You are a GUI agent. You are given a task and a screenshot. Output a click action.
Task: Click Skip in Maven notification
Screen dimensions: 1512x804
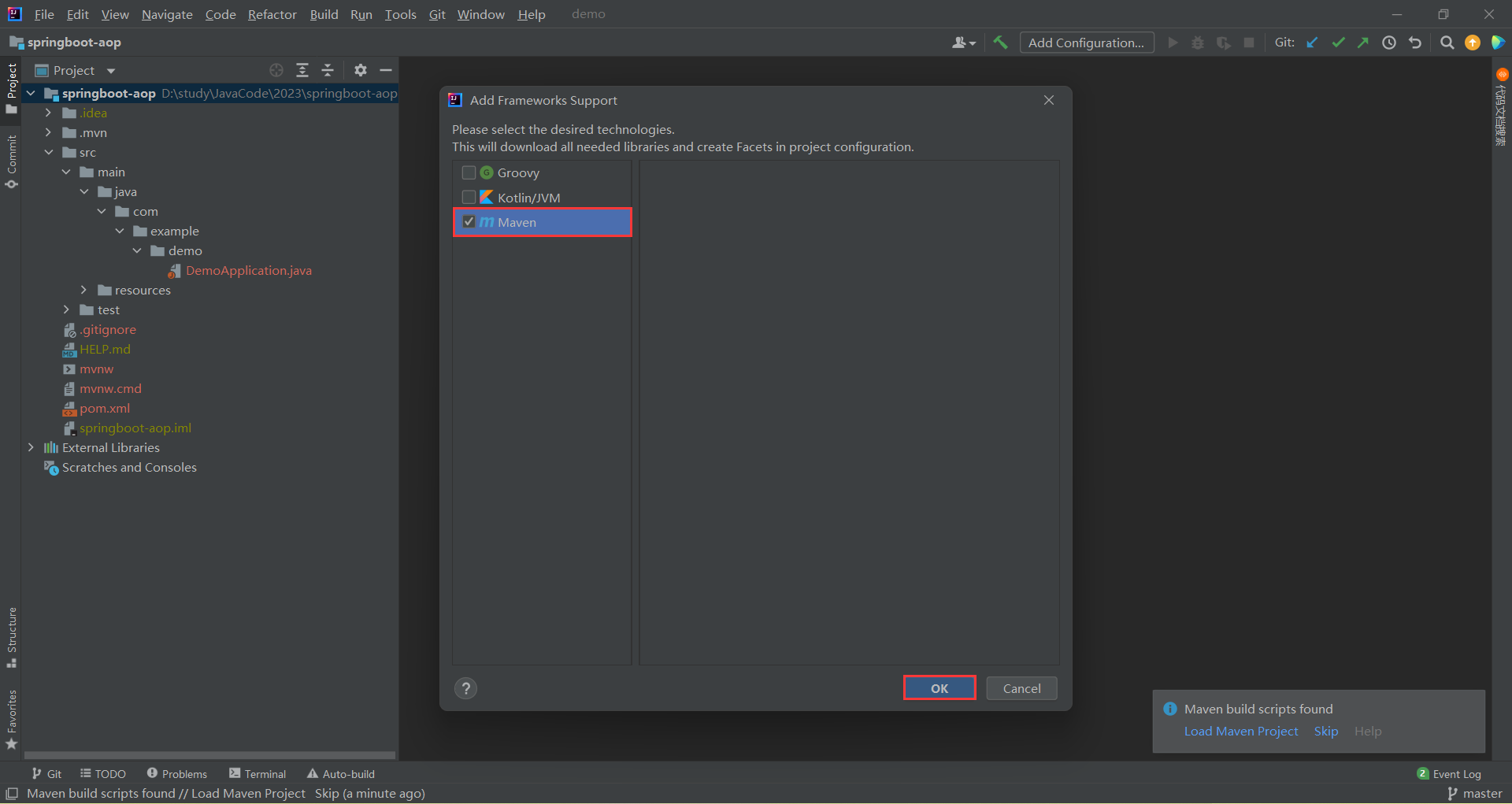coord(1326,732)
